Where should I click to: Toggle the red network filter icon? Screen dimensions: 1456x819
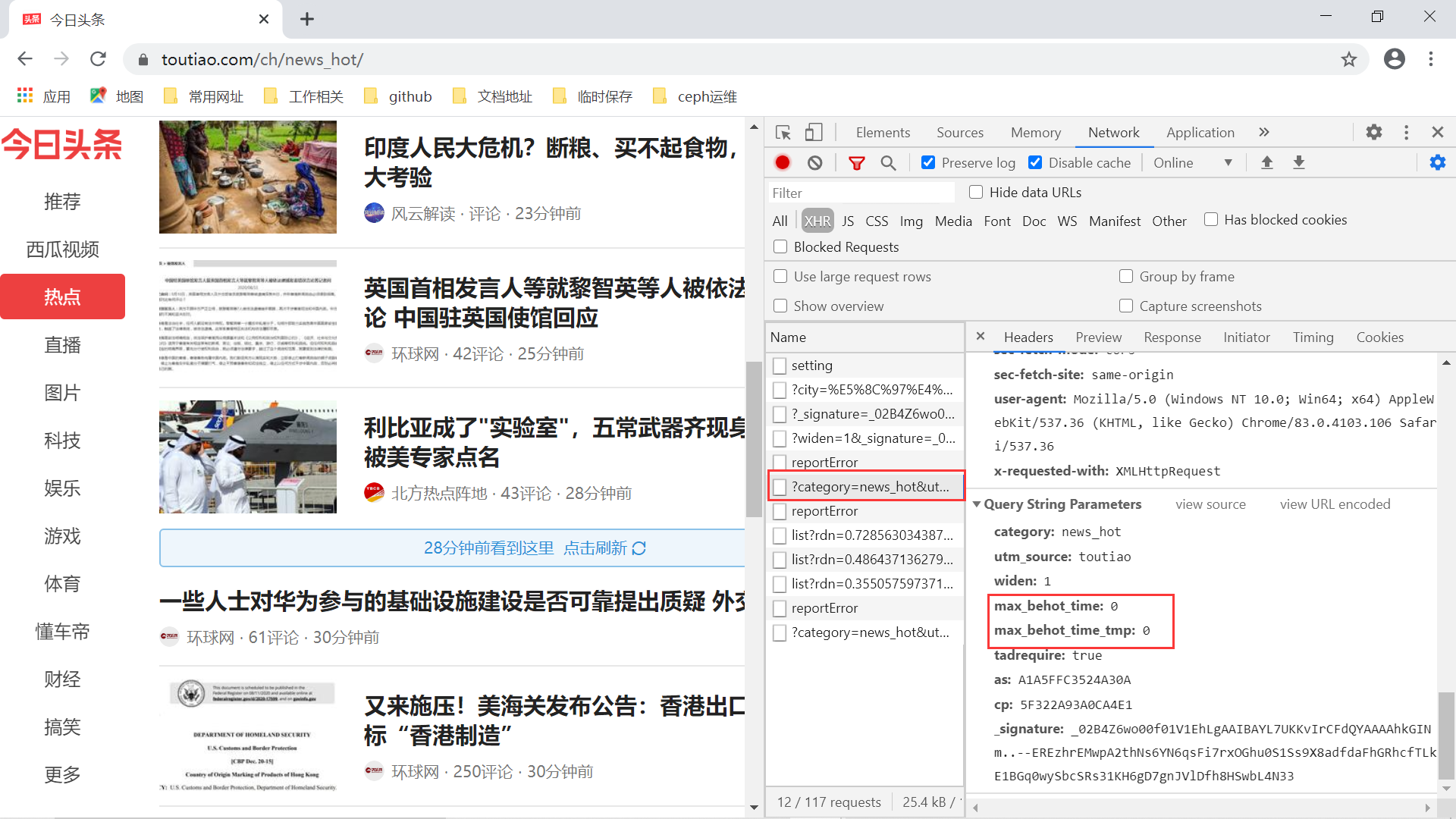pos(857,163)
